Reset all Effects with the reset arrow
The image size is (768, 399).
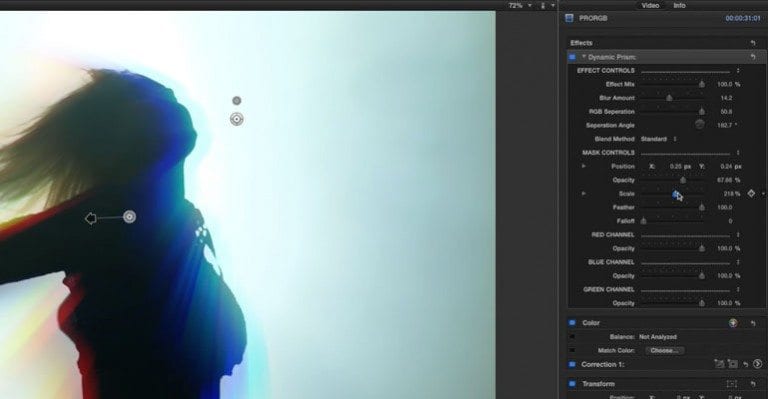753,43
